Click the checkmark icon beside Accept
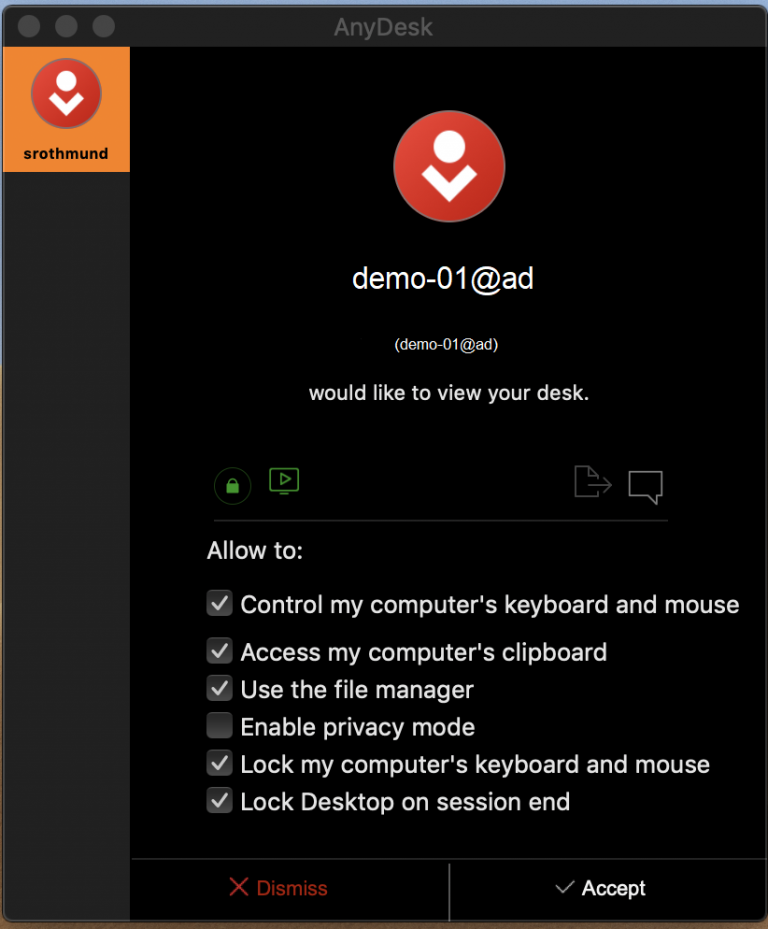768x929 pixels. click(565, 888)
